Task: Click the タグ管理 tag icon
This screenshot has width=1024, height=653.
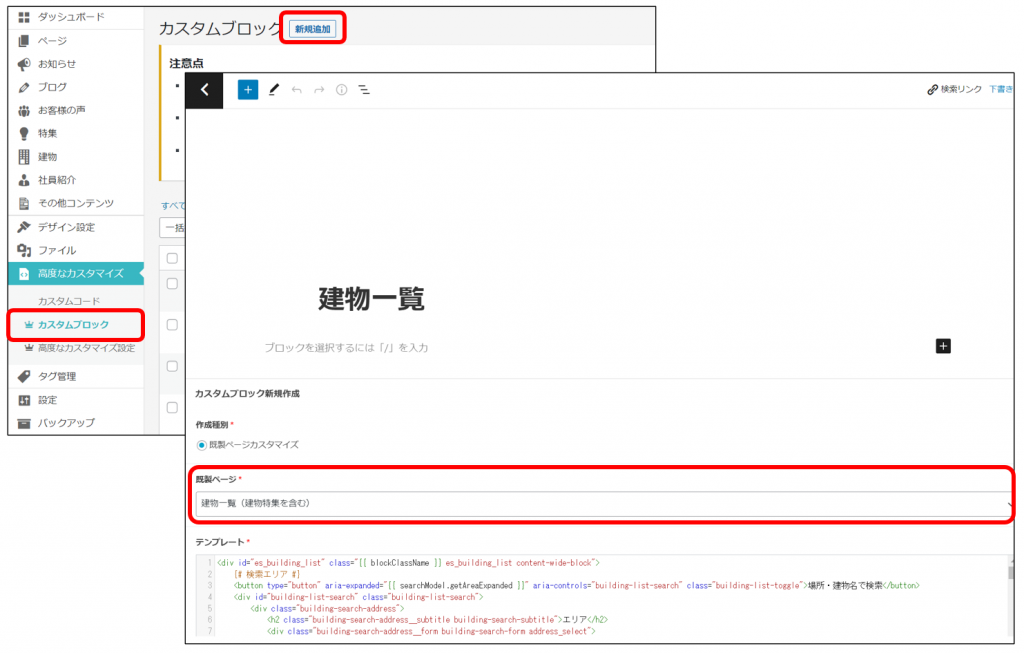Action: (x=24, y=376)
